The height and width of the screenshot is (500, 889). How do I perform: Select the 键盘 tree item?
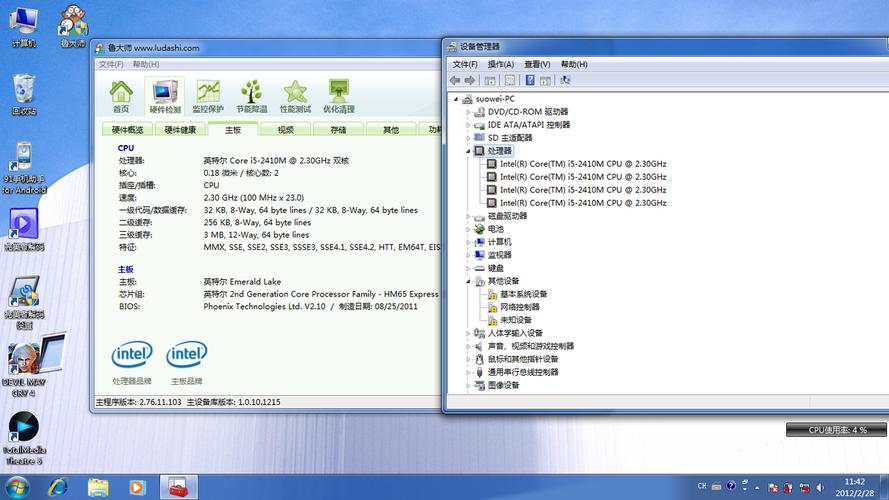(x=496, y=268)
